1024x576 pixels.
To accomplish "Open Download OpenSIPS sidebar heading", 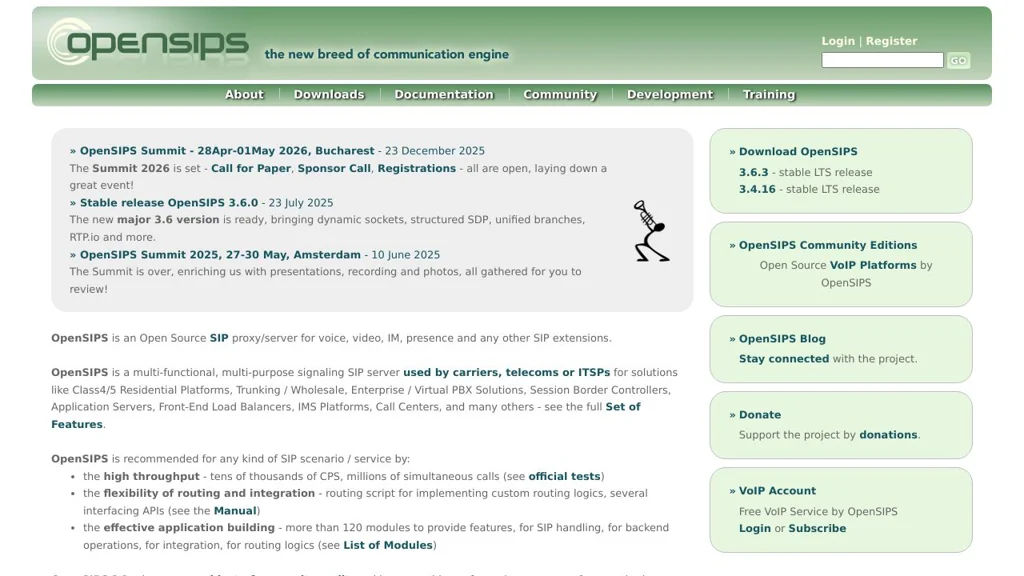I will [x=798, y=152].
